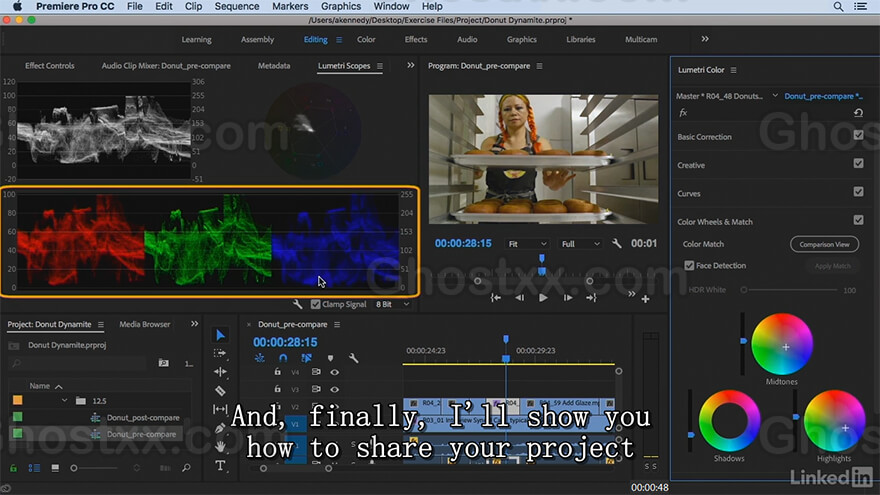Click the Highlights color wheel
Viewport: 880px width, 495px height.
click(834, 420)
